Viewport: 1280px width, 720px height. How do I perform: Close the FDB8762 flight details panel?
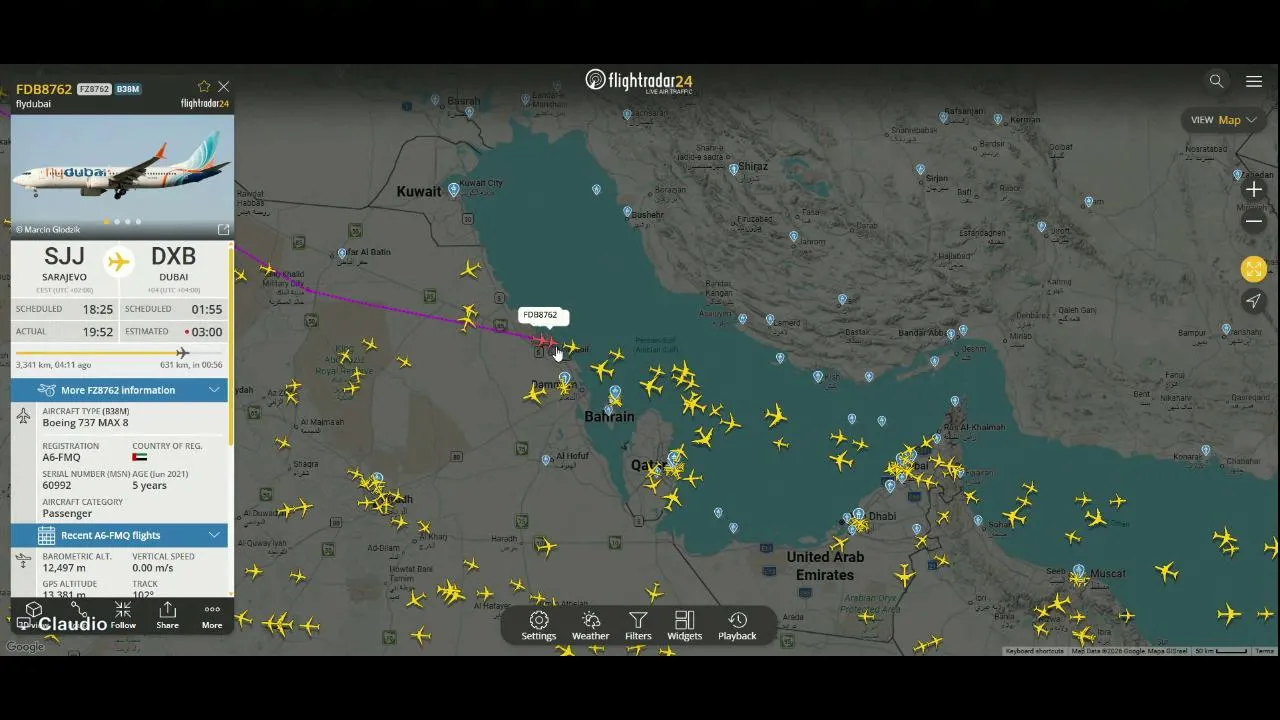(x=224, y=87)
